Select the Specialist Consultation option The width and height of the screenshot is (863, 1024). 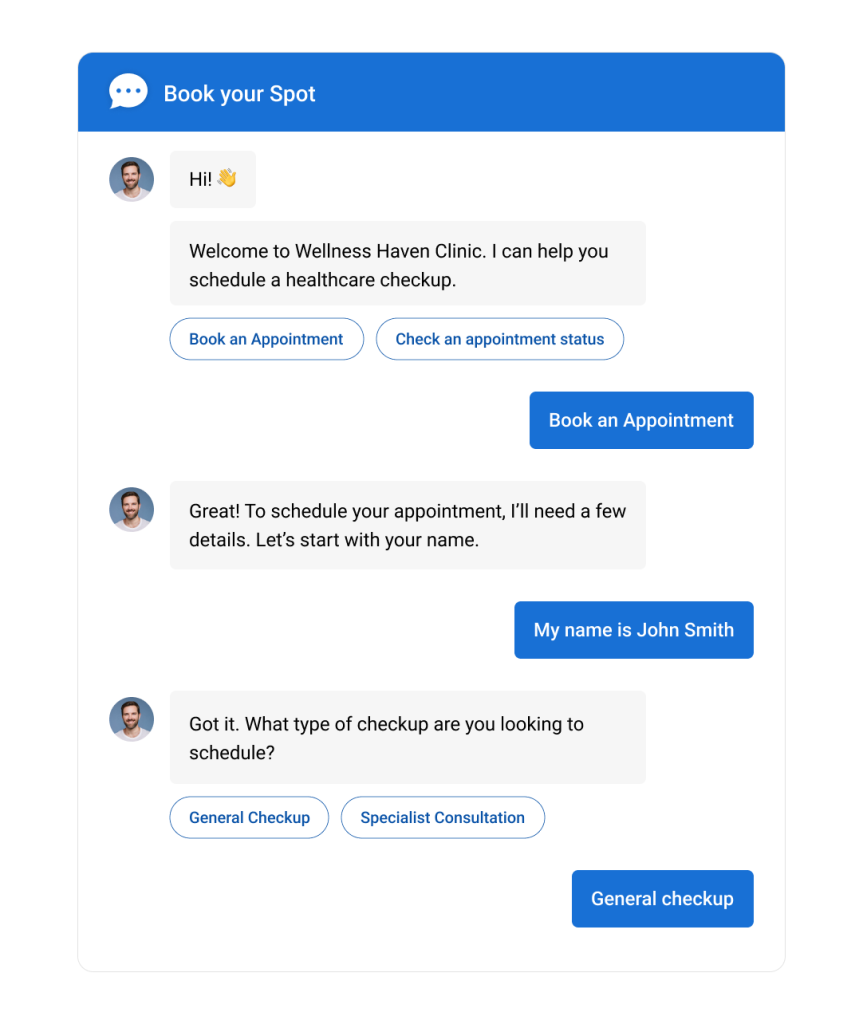[x=442, y=817]
